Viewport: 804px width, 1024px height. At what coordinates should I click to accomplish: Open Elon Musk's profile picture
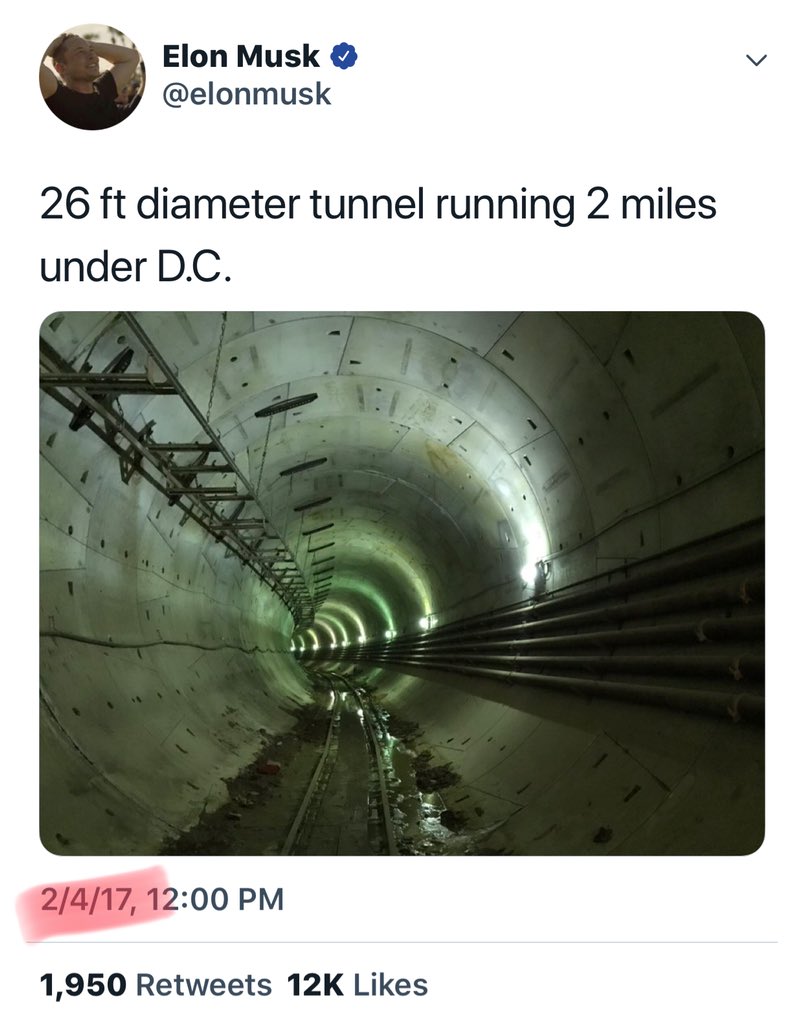(92, 77)
